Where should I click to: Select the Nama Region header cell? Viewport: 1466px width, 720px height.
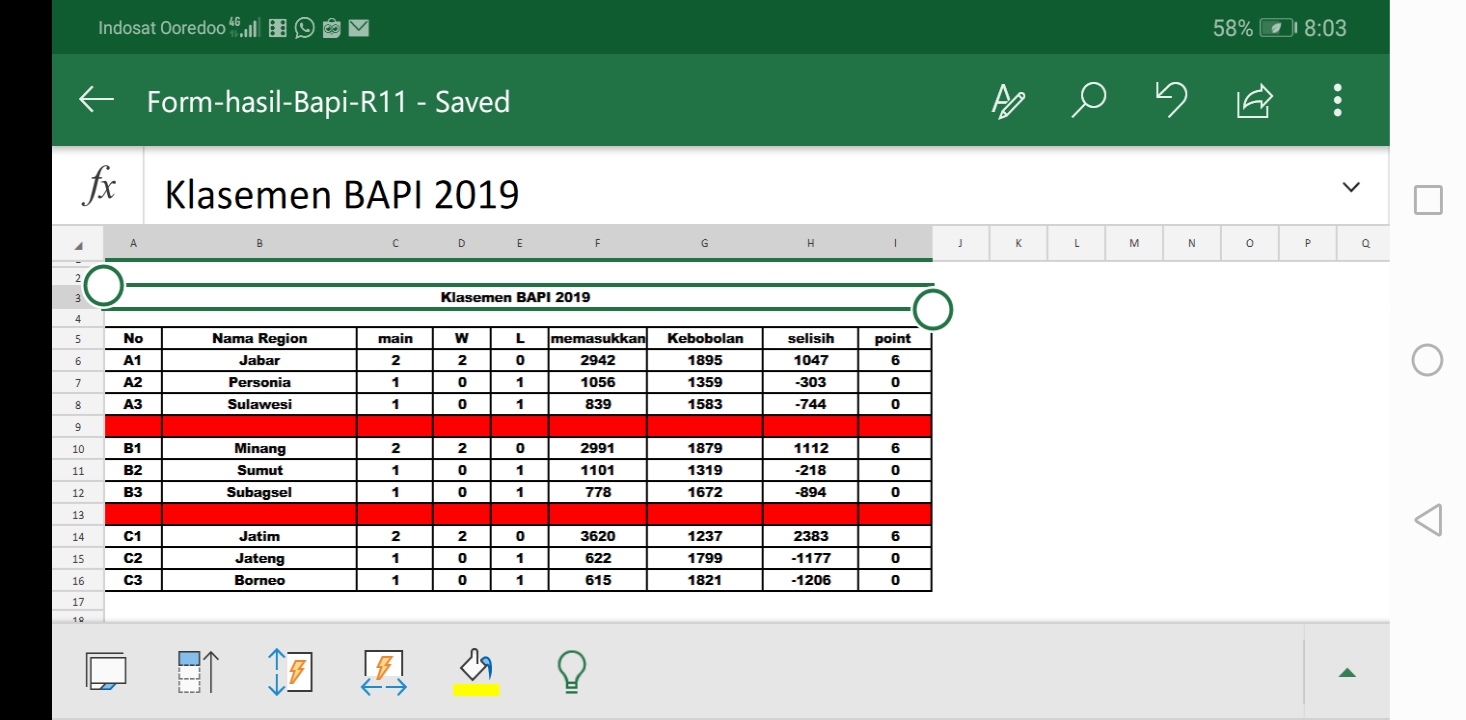[x=259, y=338]
